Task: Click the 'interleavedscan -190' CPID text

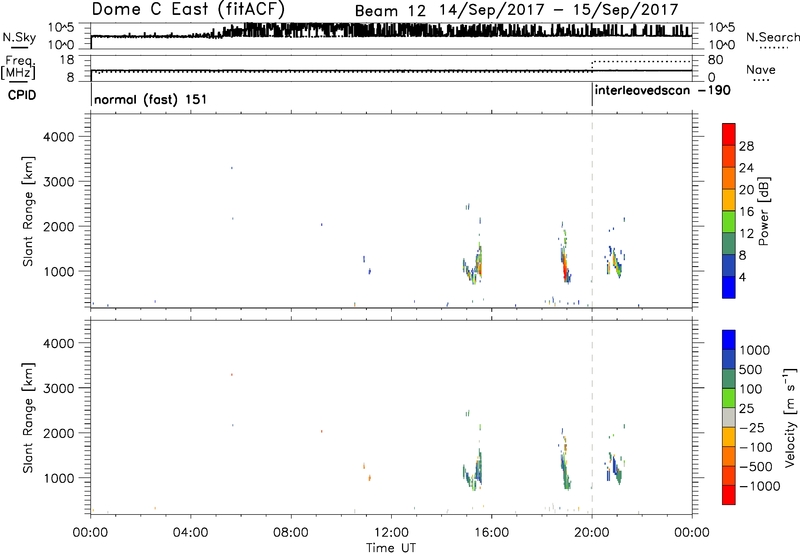Action: [663, 91]
